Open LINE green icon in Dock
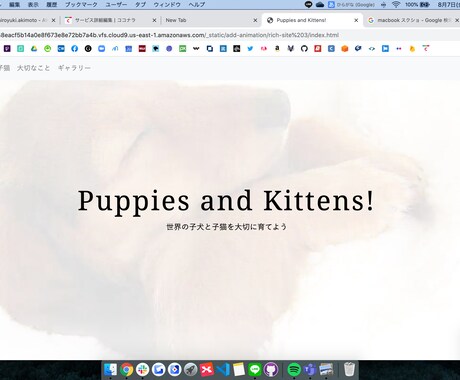This screenshot has height=380, width=460. point(255,369)
